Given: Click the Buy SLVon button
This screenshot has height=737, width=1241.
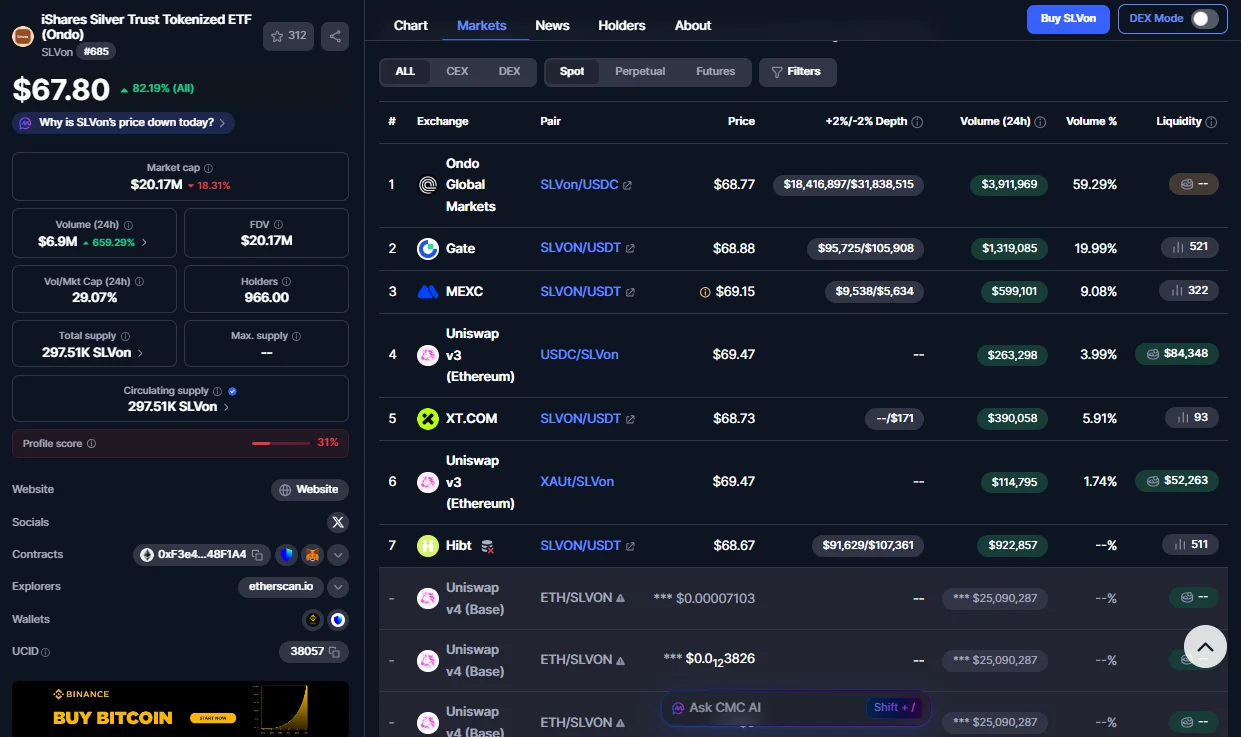Looking at the screenshot, I should pyautogui.click(x=1067, y=19).
